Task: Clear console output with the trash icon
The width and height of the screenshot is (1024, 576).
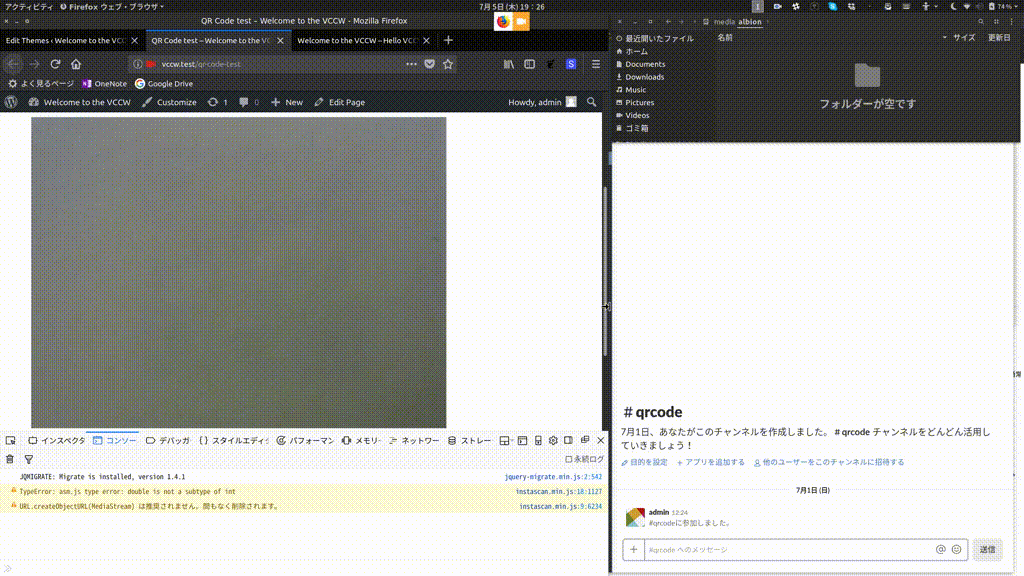Action: (10, 459)
